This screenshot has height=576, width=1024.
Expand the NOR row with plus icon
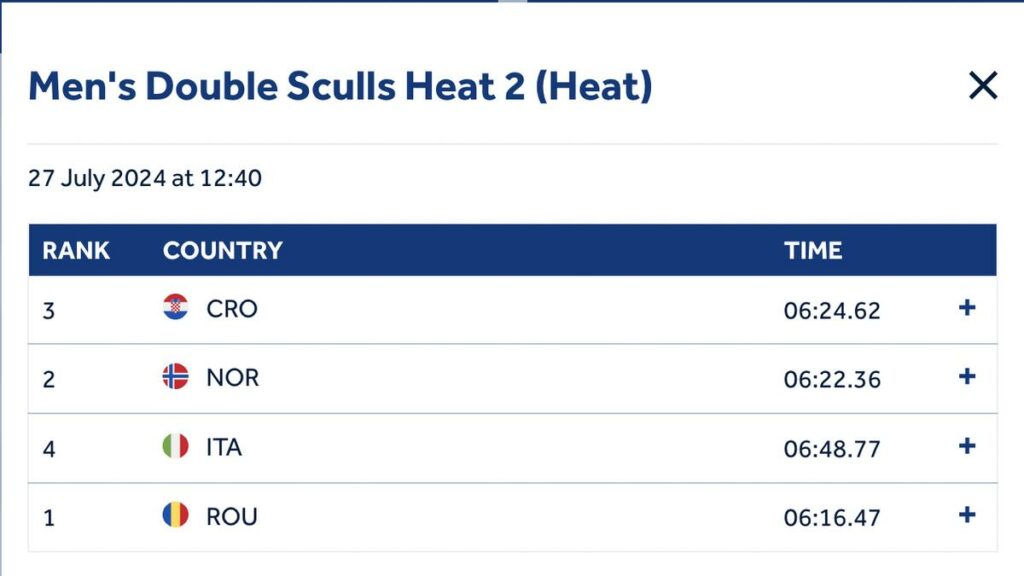pos(967,376)
